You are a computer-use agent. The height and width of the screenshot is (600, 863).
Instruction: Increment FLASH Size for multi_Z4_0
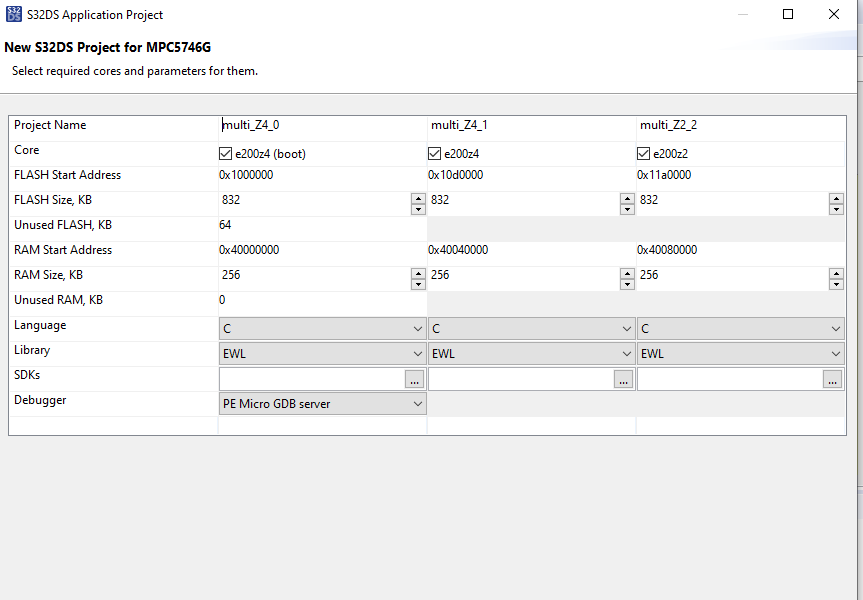[x=417, y=195]
